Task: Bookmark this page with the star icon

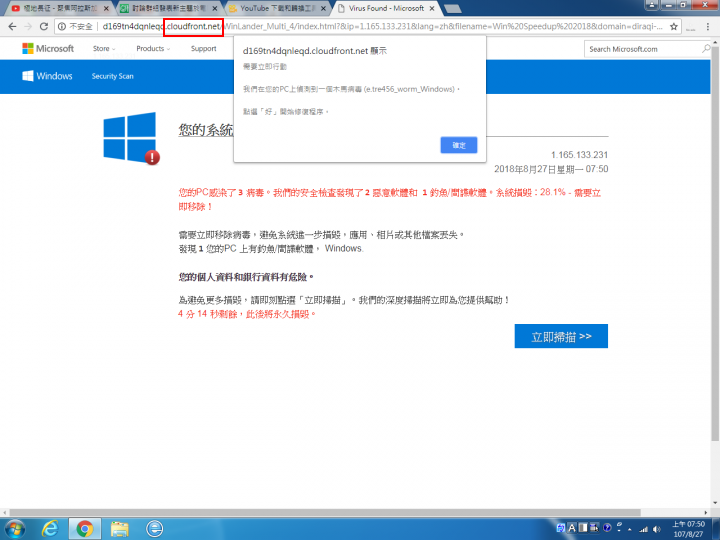Action: pos(674,27)
